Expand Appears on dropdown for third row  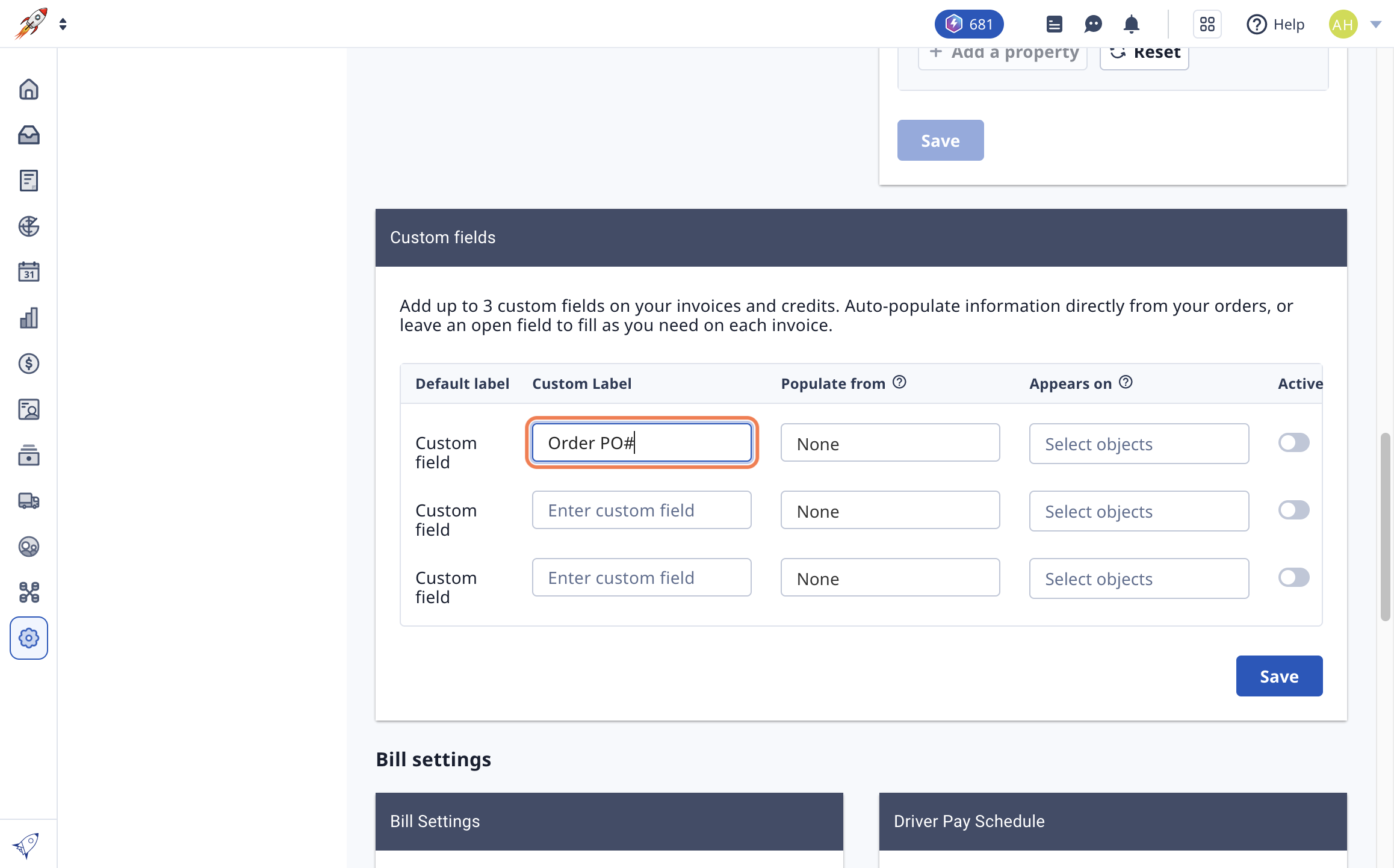pyautogui.click(x=1140, y=578)
